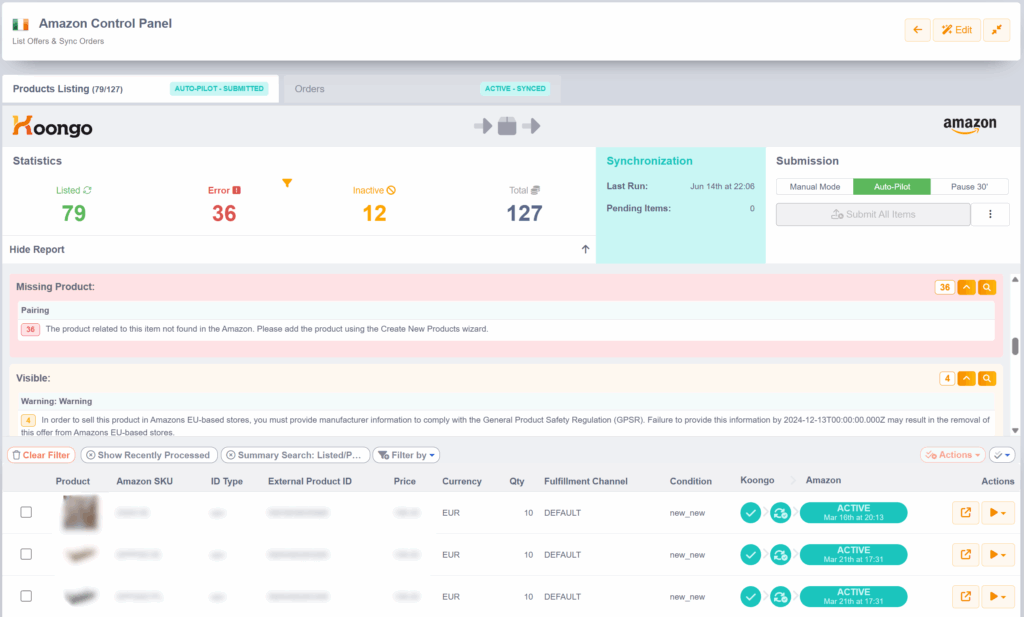Screen dimensions: 1024x617
Task: Click the sync icon in the Mar 16th row
Action: click(780, 513)
